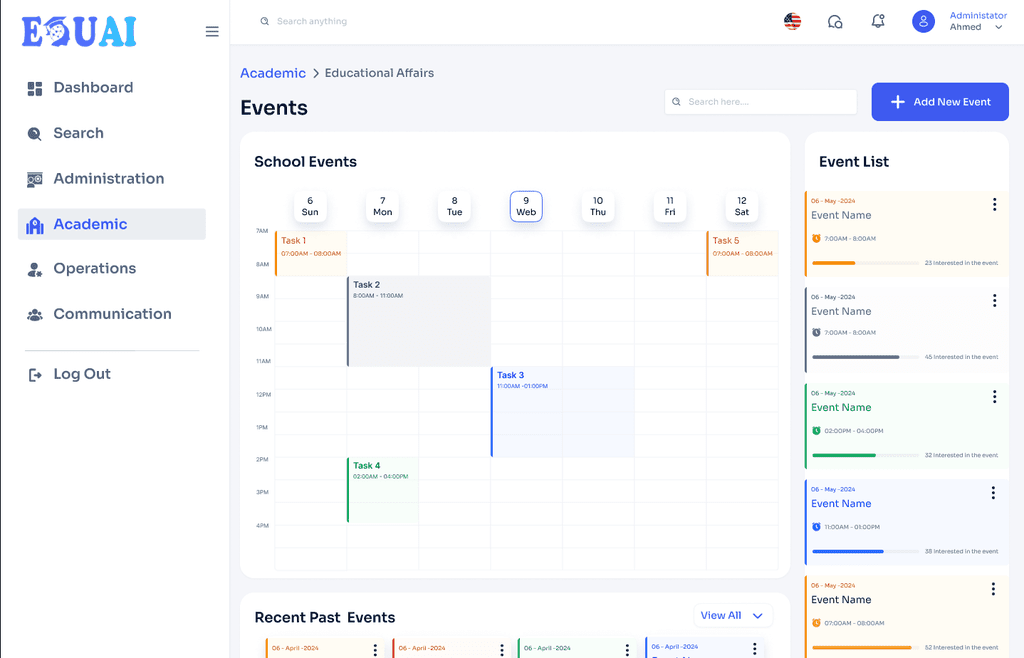Click the Administrator user avatar
The width and height of the screenshot is (1024, 658).
tap(923, 22)
